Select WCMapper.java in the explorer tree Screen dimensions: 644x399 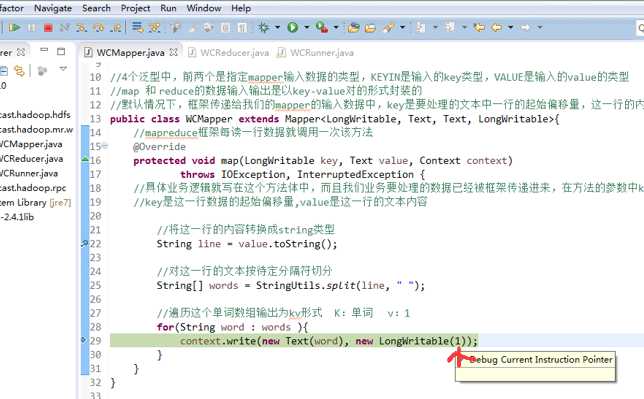[31, 144]
